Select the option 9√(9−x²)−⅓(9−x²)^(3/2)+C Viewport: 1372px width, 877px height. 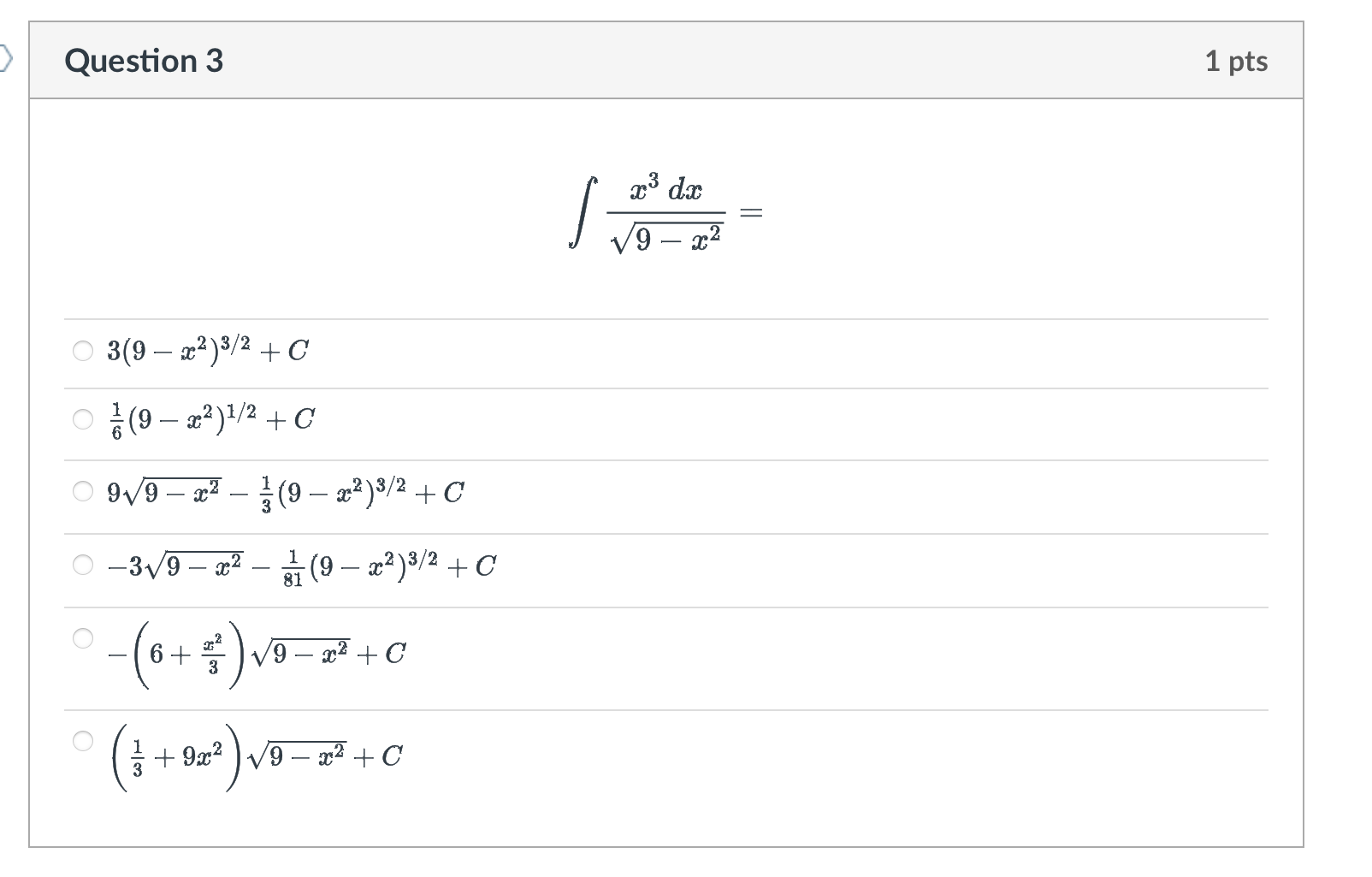pyautogui.click(x=83, y=492)
